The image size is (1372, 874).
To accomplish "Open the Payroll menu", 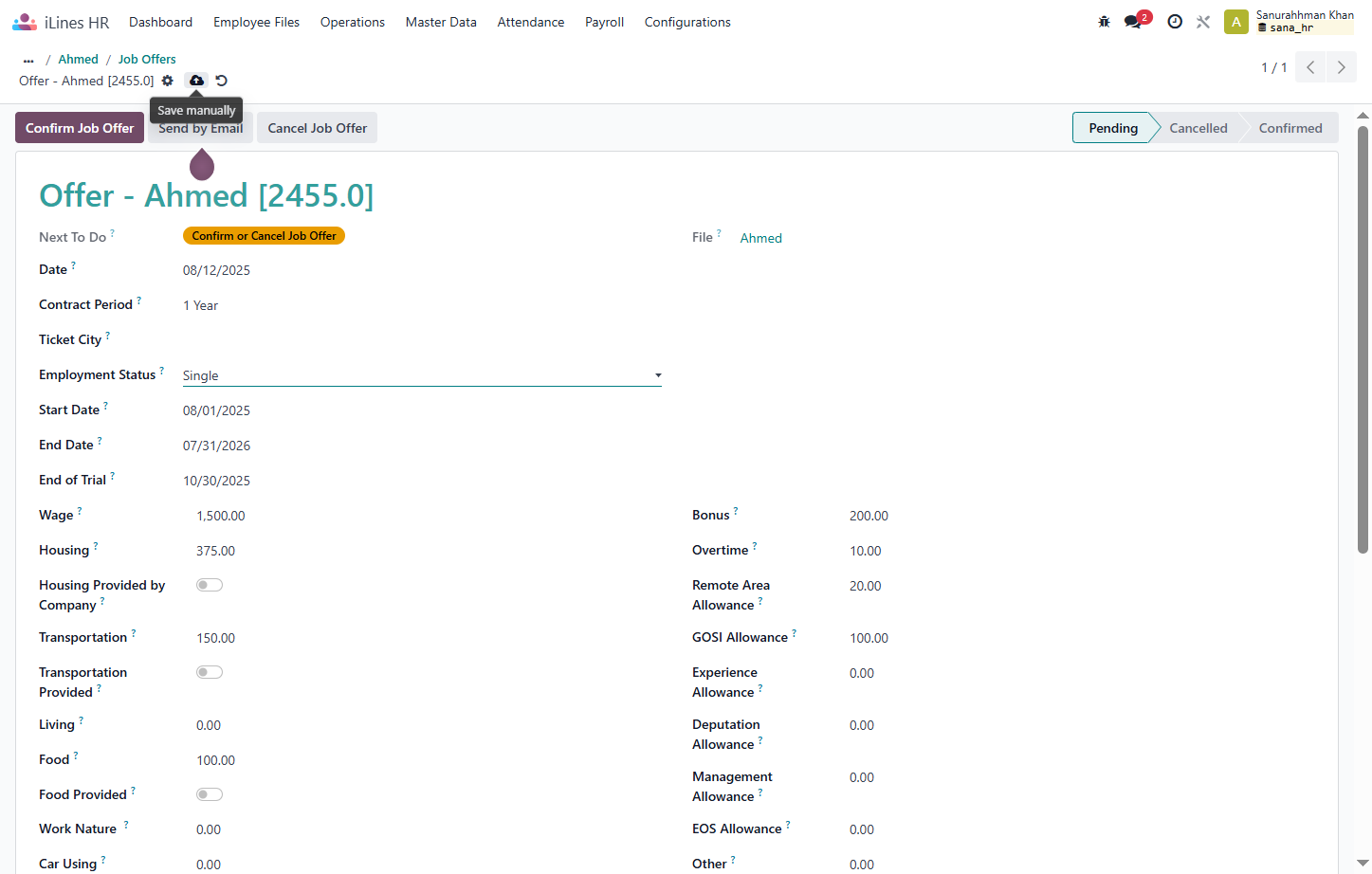I will pos(604,22).
